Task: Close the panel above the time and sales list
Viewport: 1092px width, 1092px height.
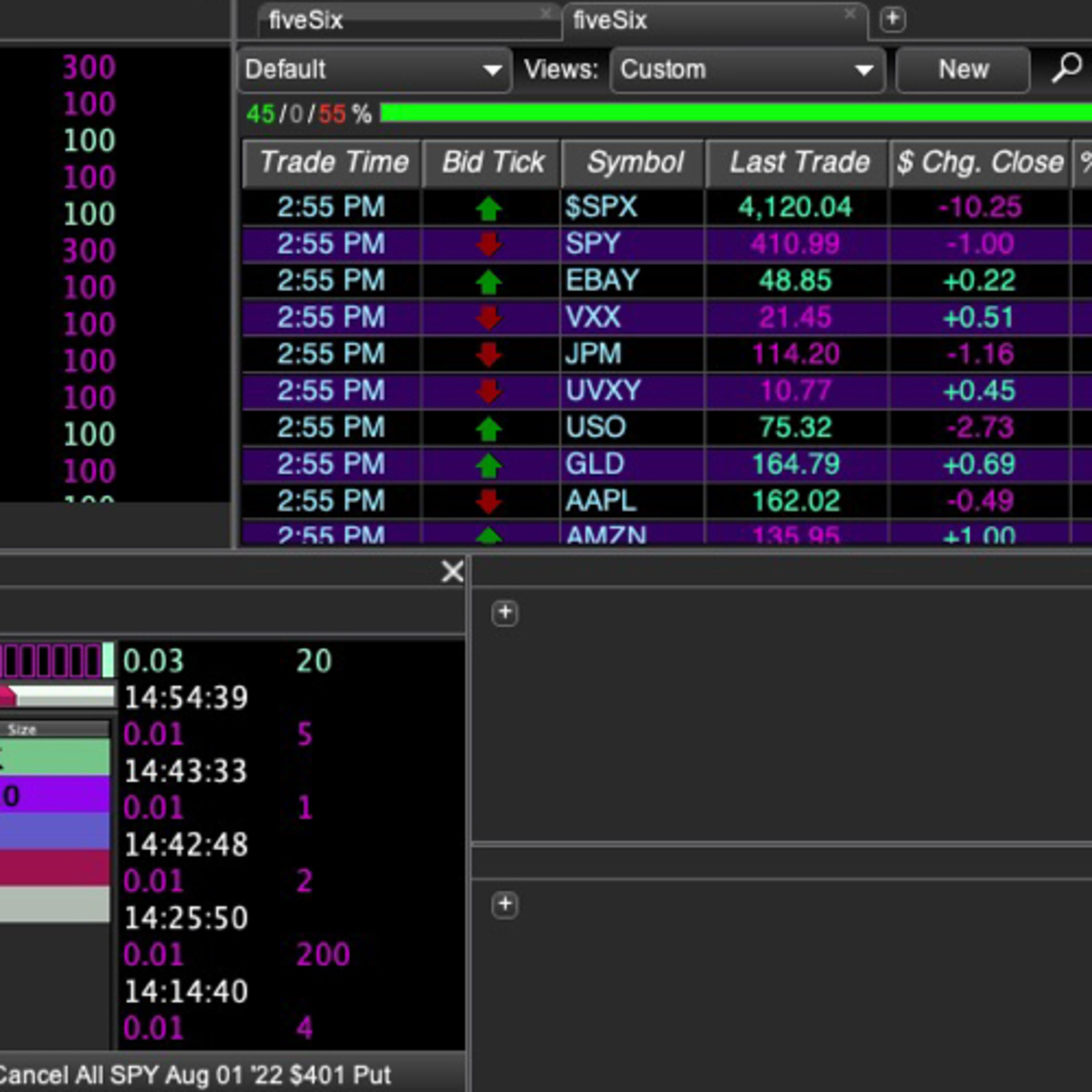Action: tap(452, 571)
